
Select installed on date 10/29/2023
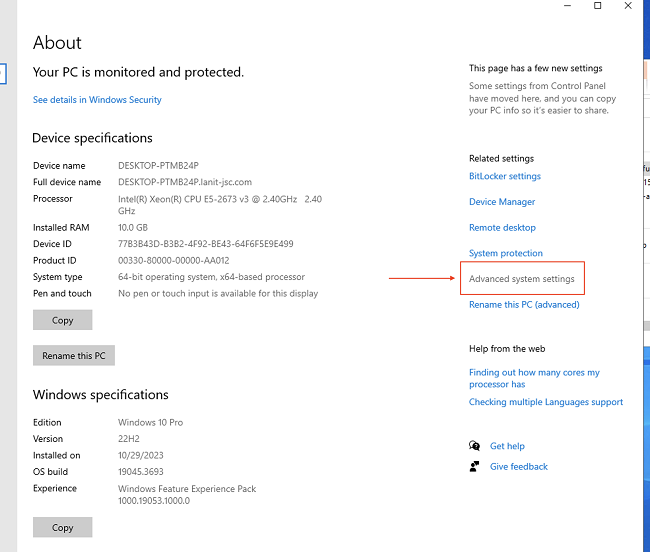click(x=141, y=455)
